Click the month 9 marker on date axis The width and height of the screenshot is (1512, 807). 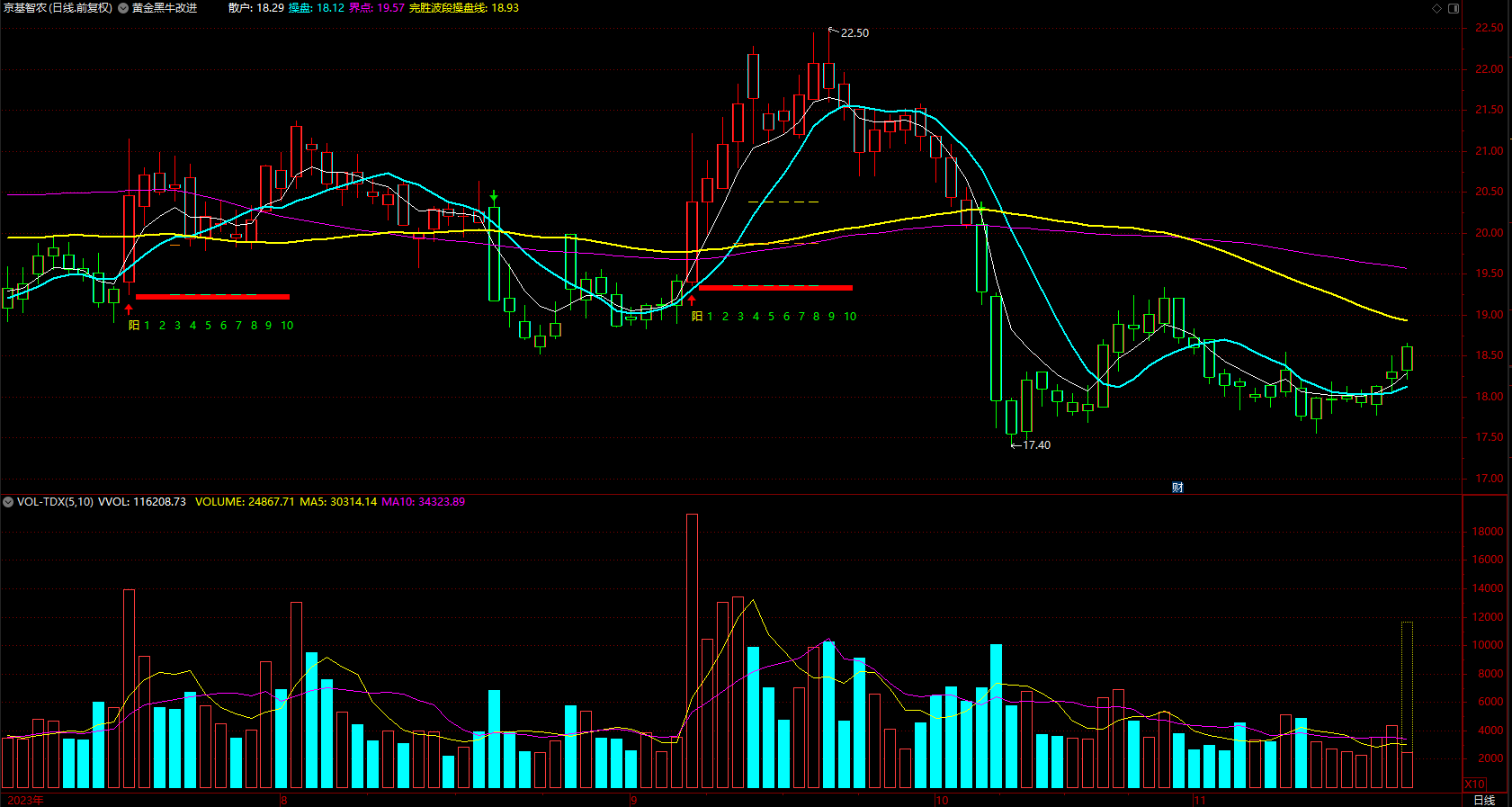point(633,800)
